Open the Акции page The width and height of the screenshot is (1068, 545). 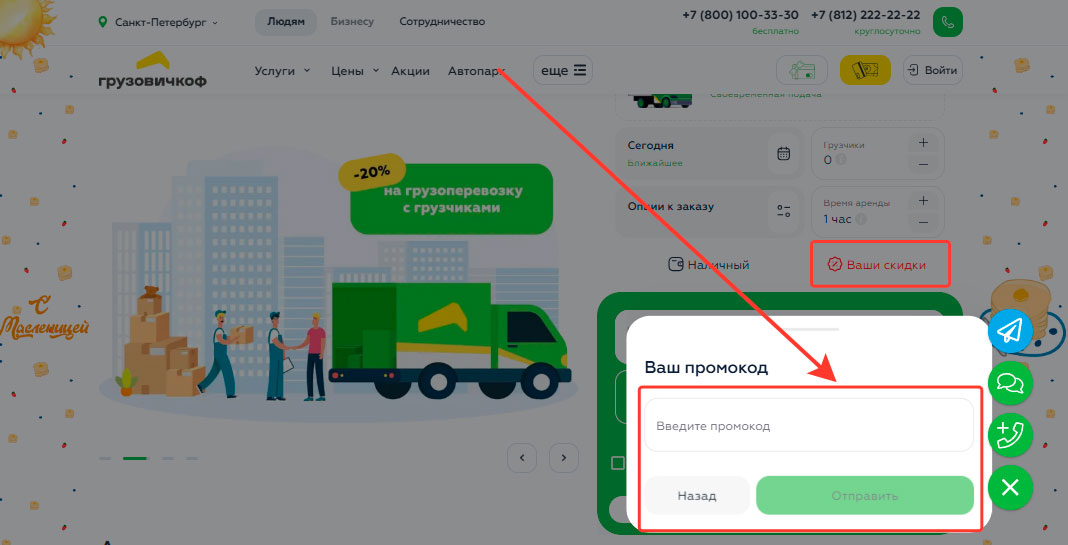click(x=410, y=70)
